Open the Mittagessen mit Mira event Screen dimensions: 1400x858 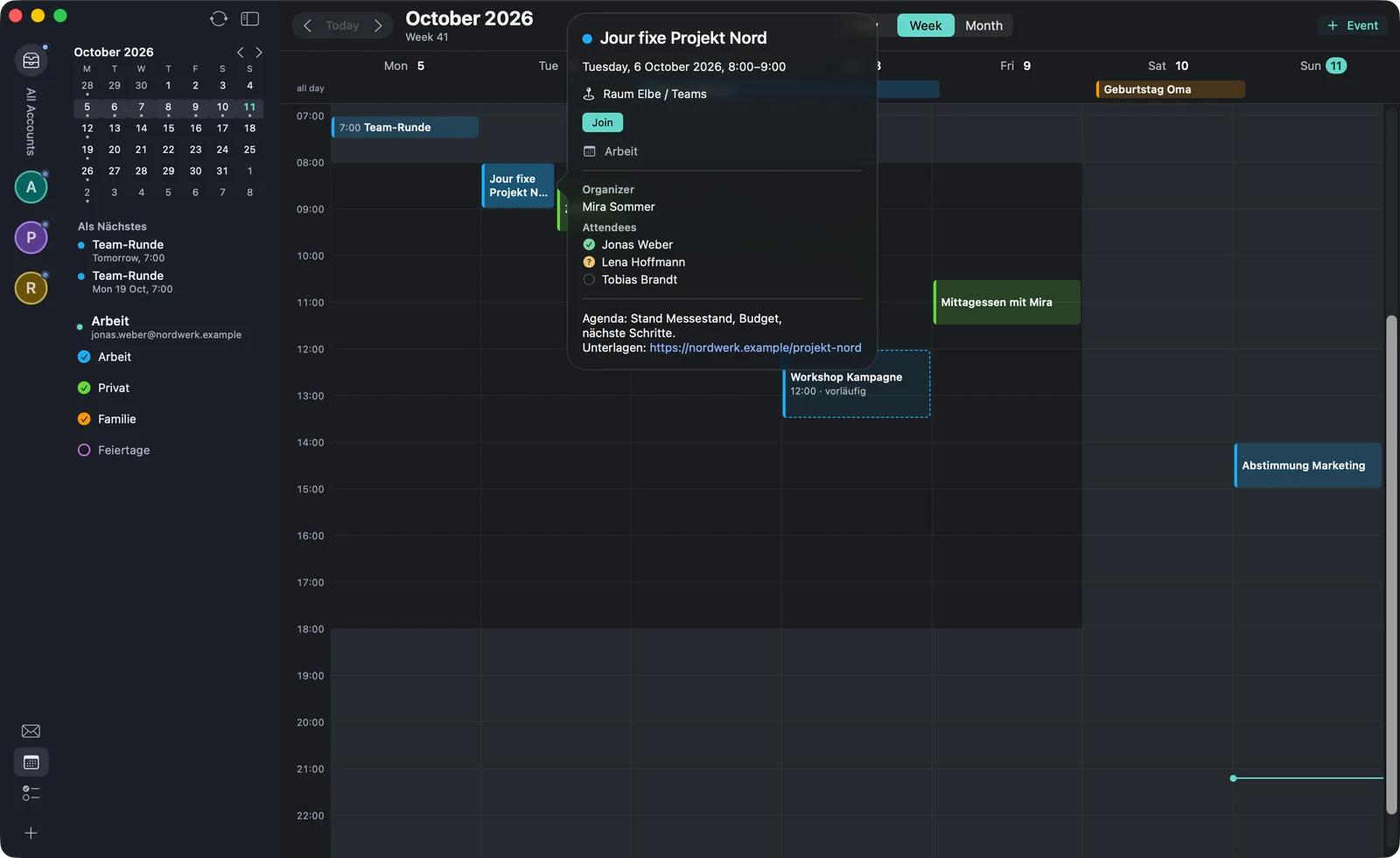click(1007, 303)
